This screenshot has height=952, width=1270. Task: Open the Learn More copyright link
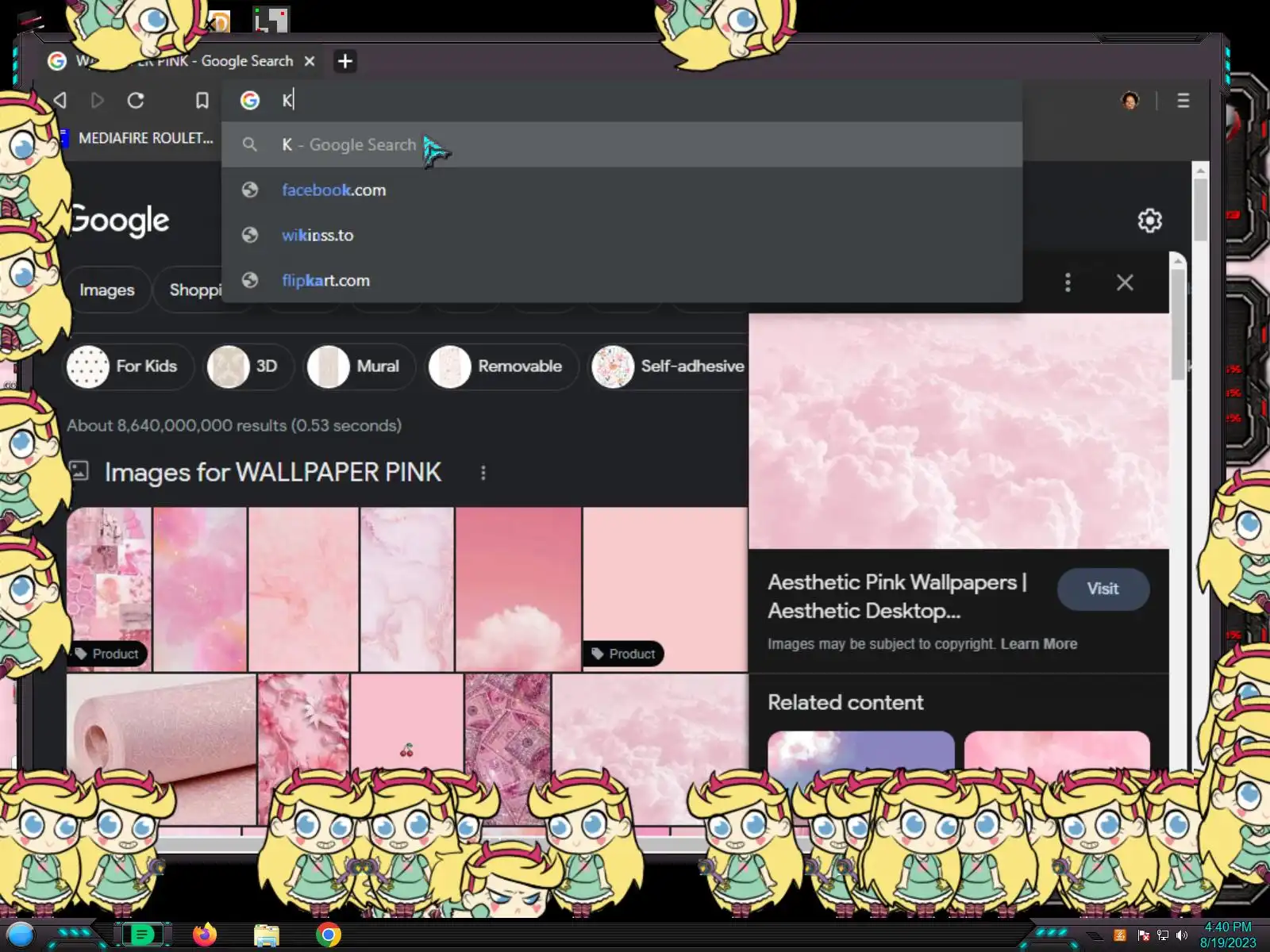1039,644
